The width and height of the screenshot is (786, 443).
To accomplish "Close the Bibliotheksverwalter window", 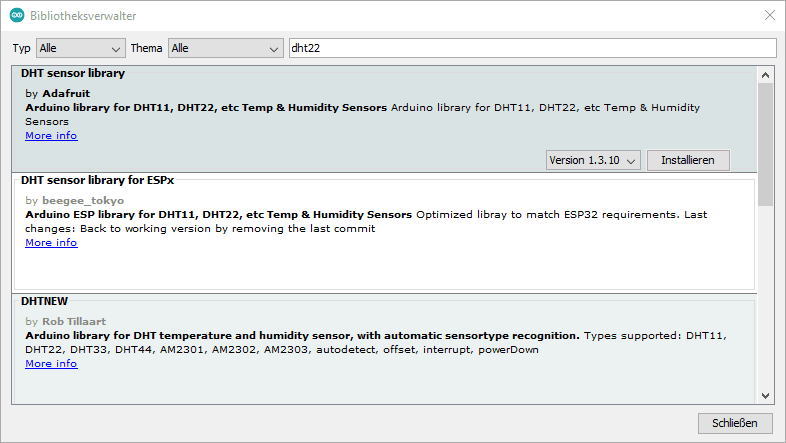I will coord(768,16).
